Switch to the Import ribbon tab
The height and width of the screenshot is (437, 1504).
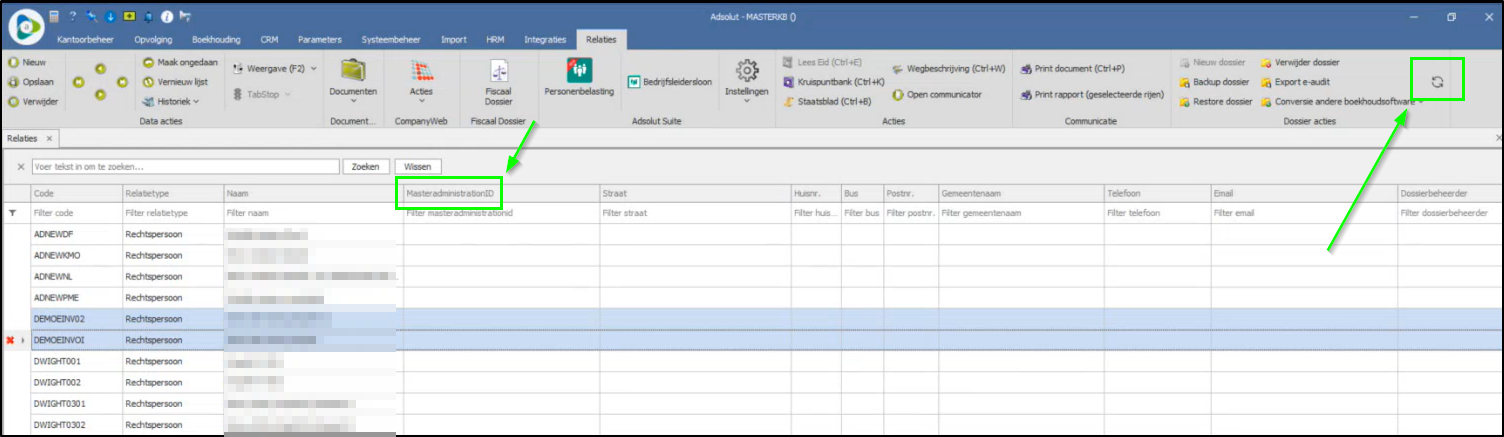(454, 40)
